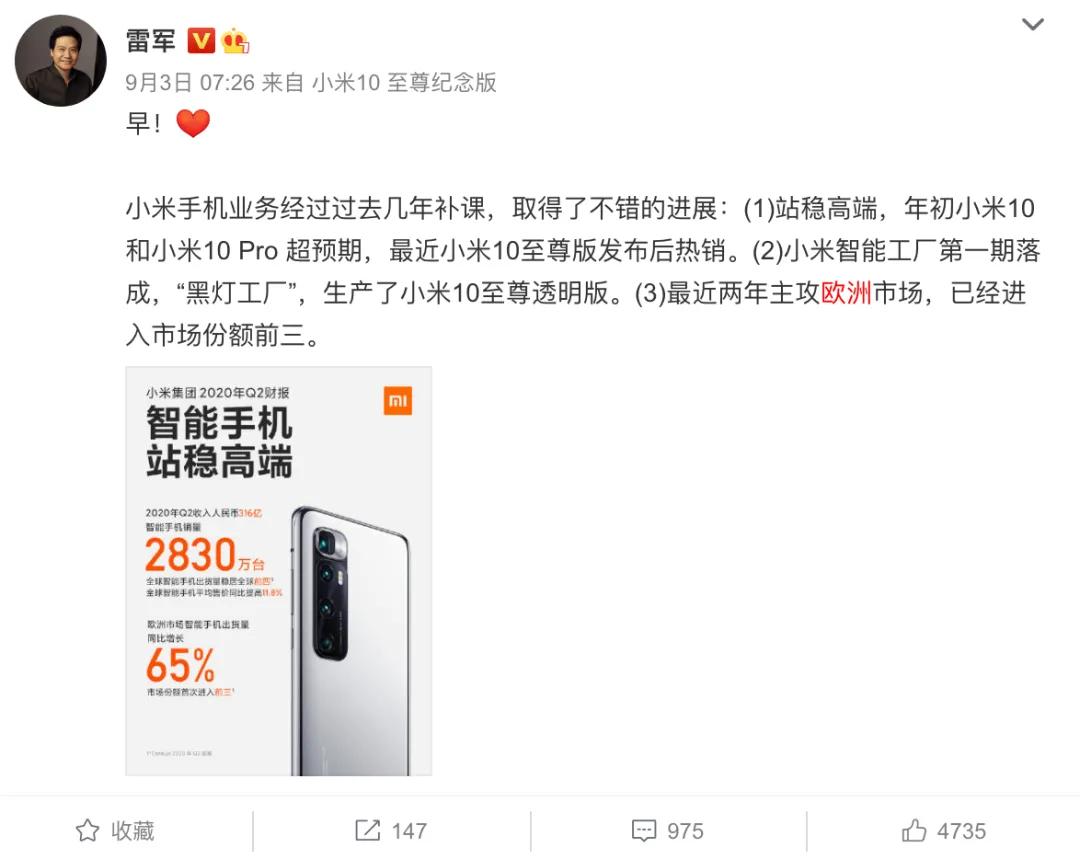1080x859 pixels.
Task: Click the star favorite icon
Action: coord(87,831)
